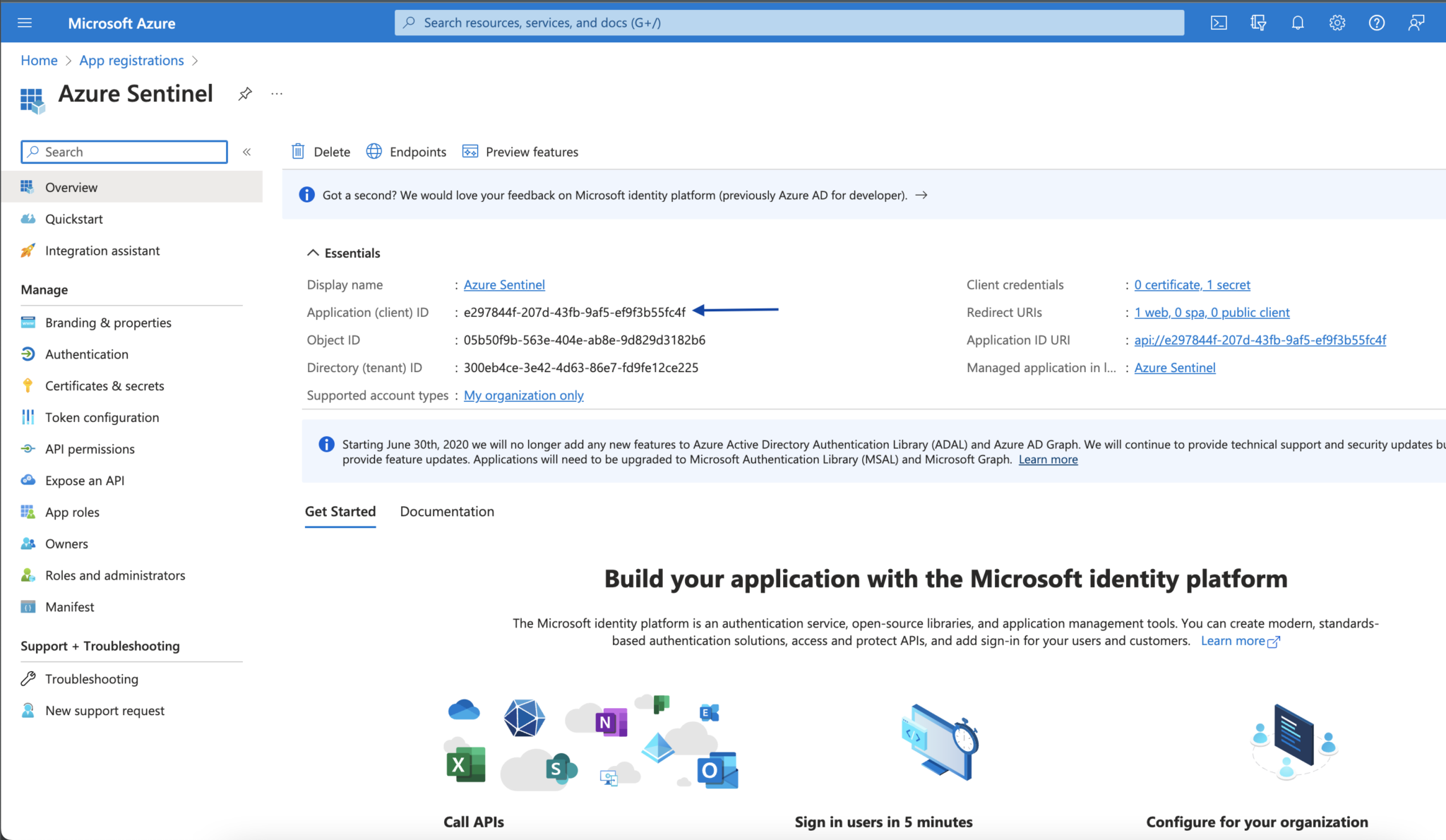1446x840 pixels.
Task: Switch to the Documentation tab
Action: point(447,511)
